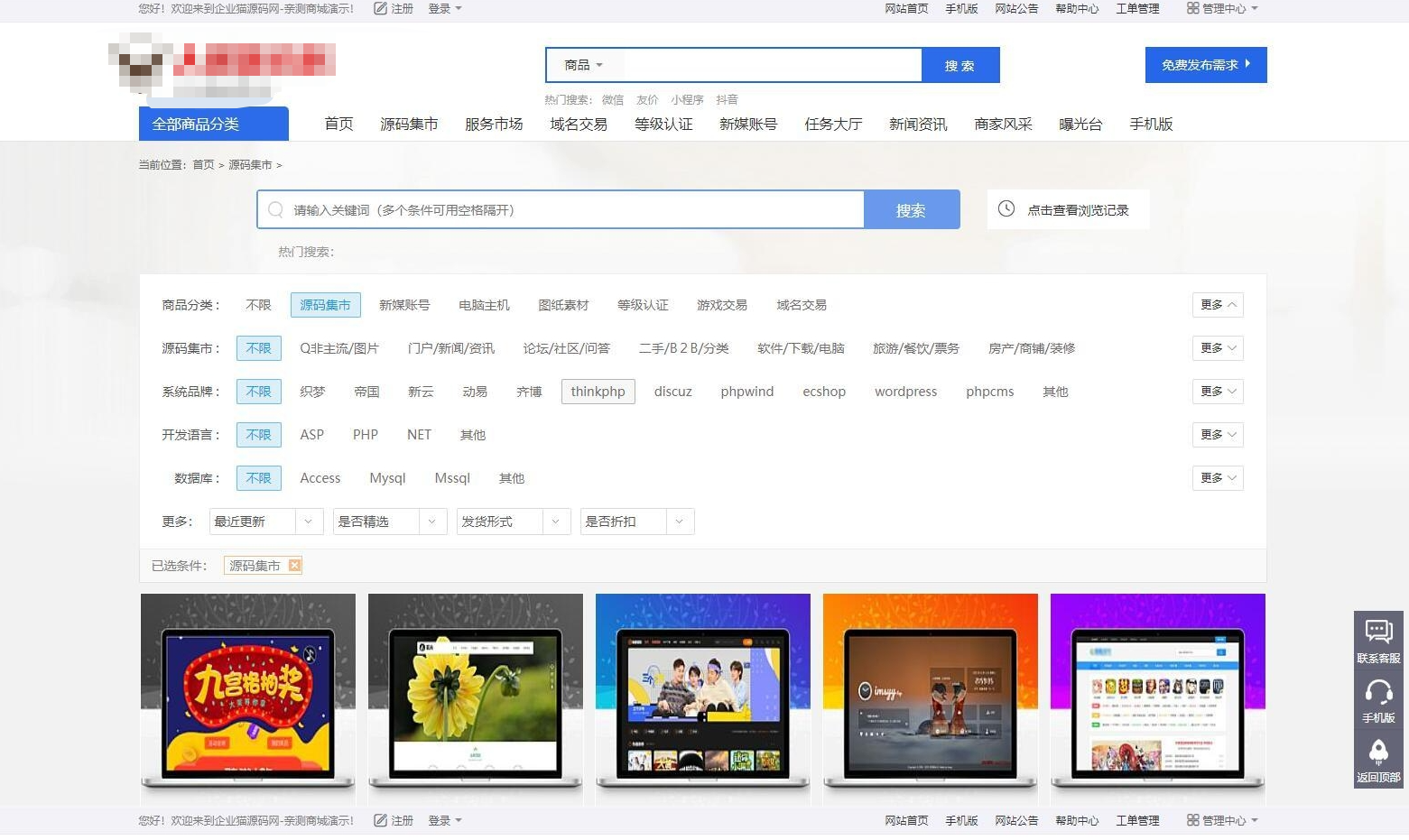The image size is (1409, 840).
Task: Click 首页 in the breadcrumb
Action: click(203, 165)
